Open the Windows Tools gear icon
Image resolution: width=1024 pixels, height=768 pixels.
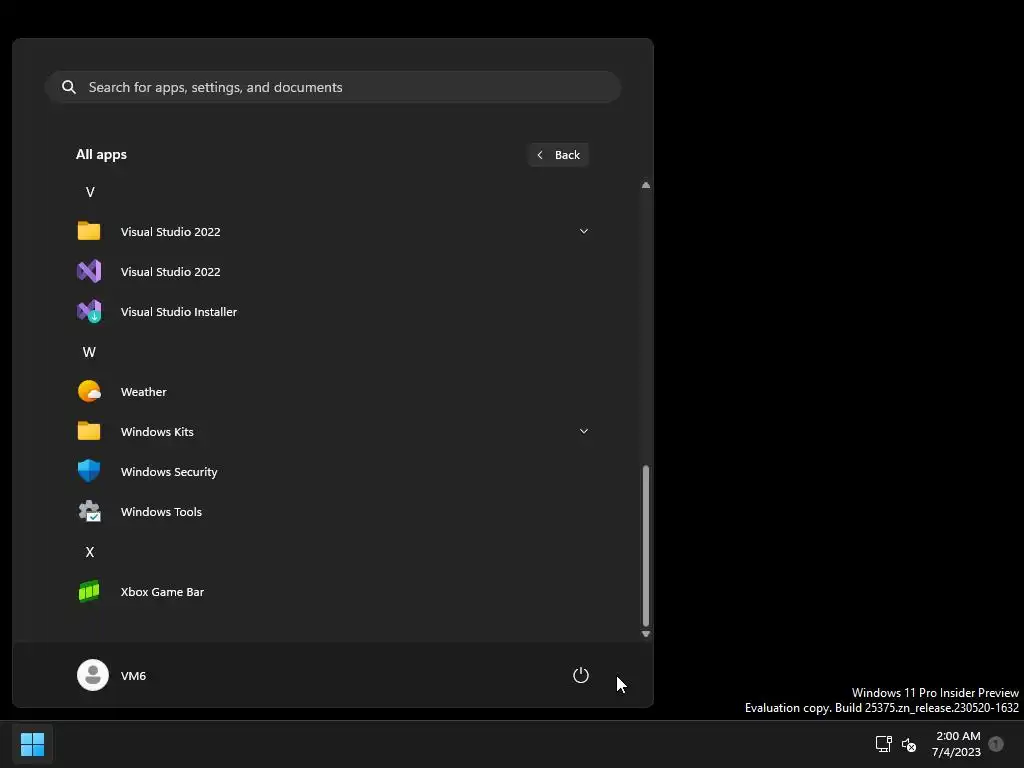89,511
